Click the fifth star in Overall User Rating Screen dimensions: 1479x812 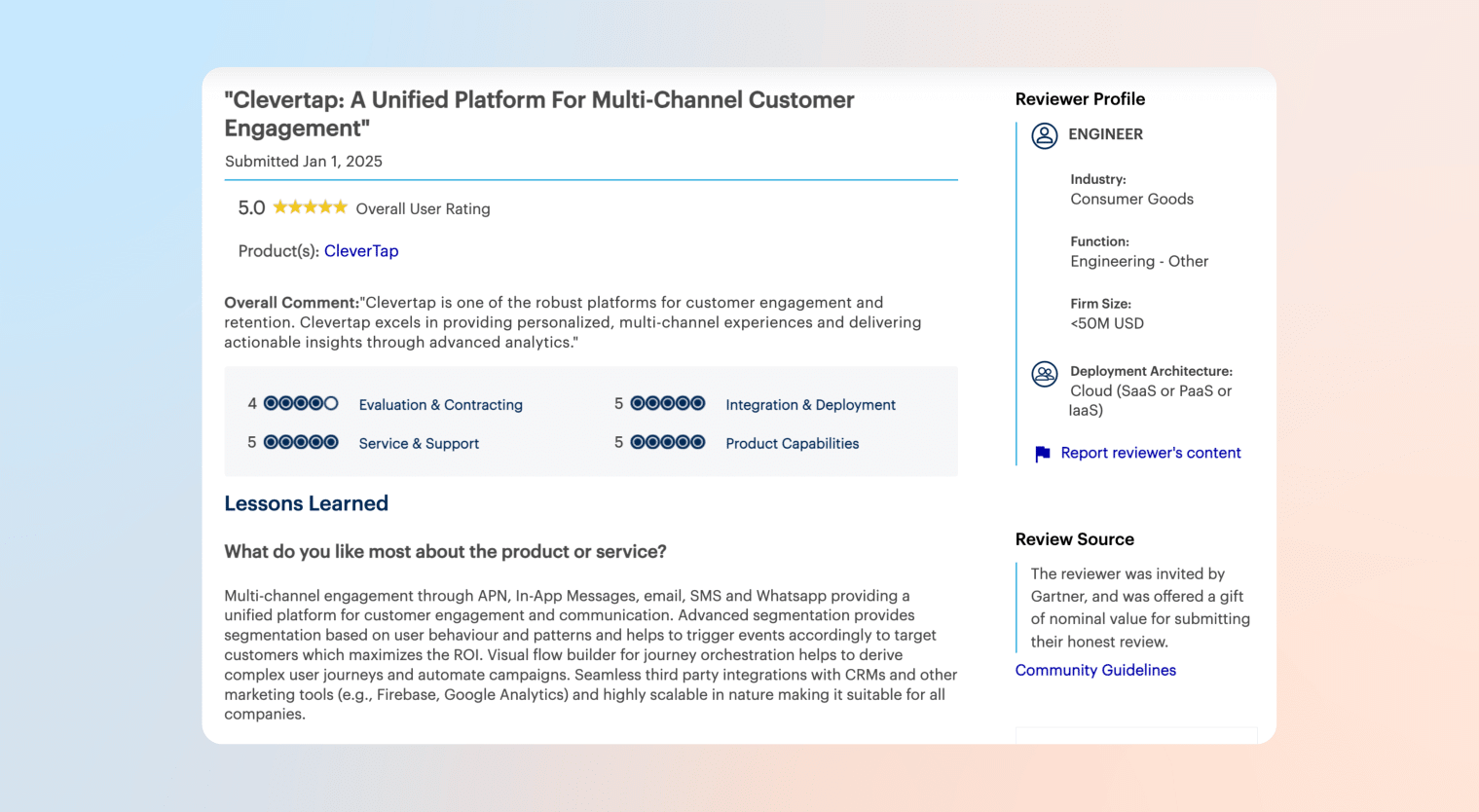point(341,206)
